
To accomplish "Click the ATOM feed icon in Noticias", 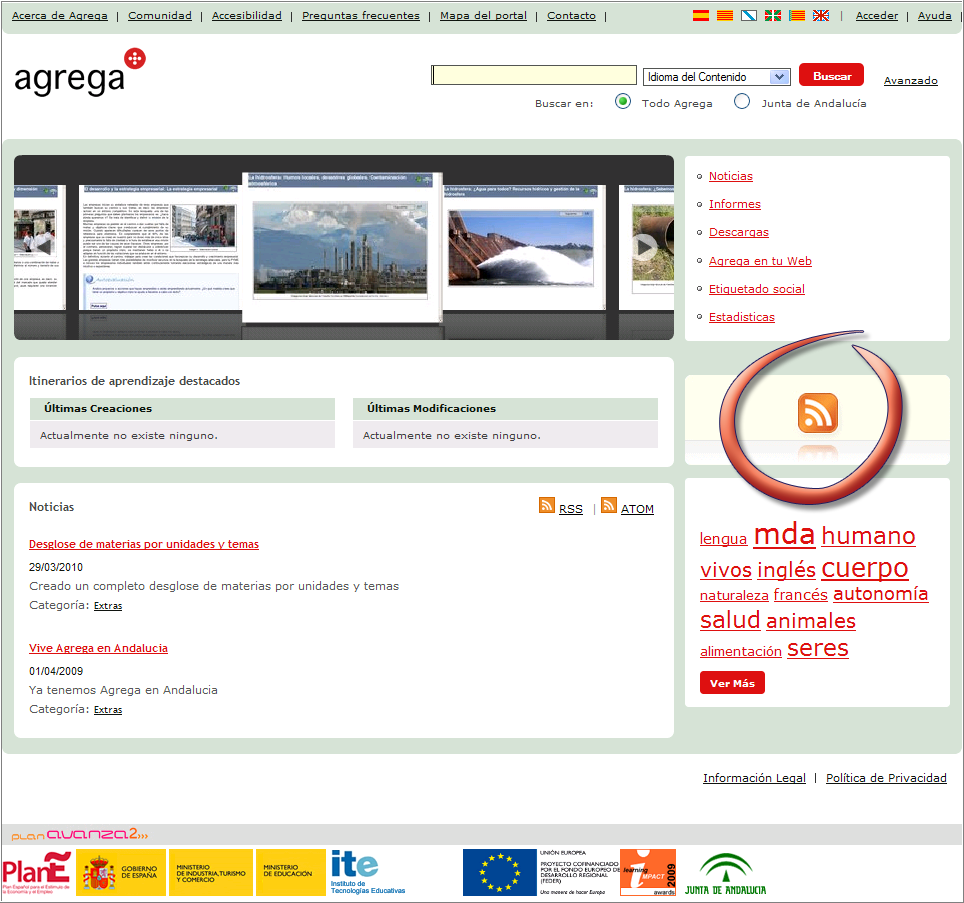I will (609, 505).
